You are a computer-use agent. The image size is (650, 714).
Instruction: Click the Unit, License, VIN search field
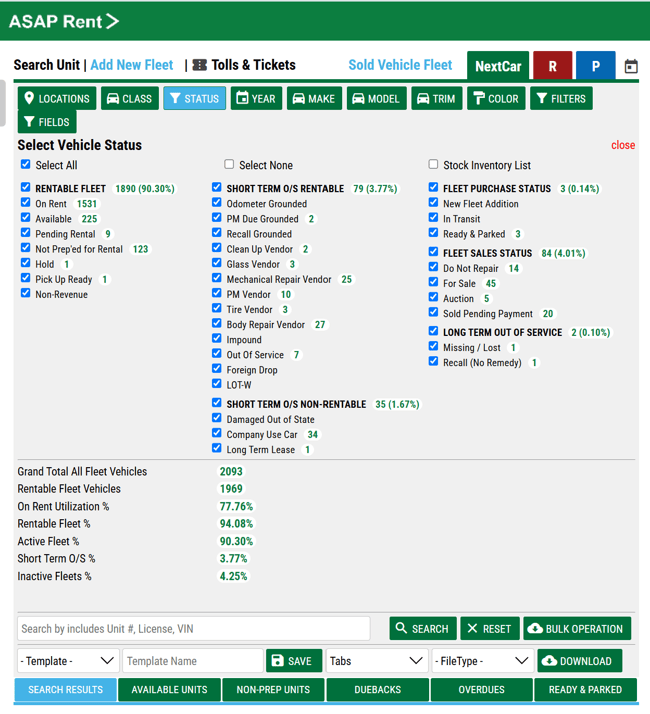click(x=193, y=629)
